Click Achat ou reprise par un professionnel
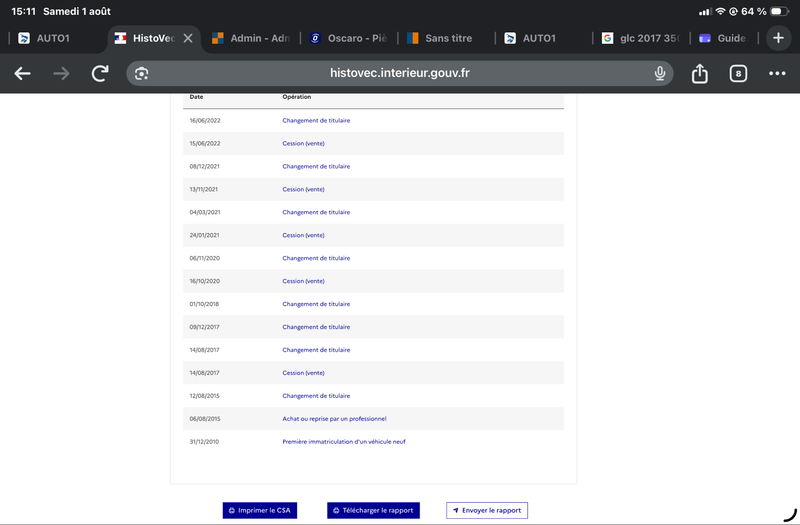The width and height of the screenshot is (800, 525). click(334, 419)
